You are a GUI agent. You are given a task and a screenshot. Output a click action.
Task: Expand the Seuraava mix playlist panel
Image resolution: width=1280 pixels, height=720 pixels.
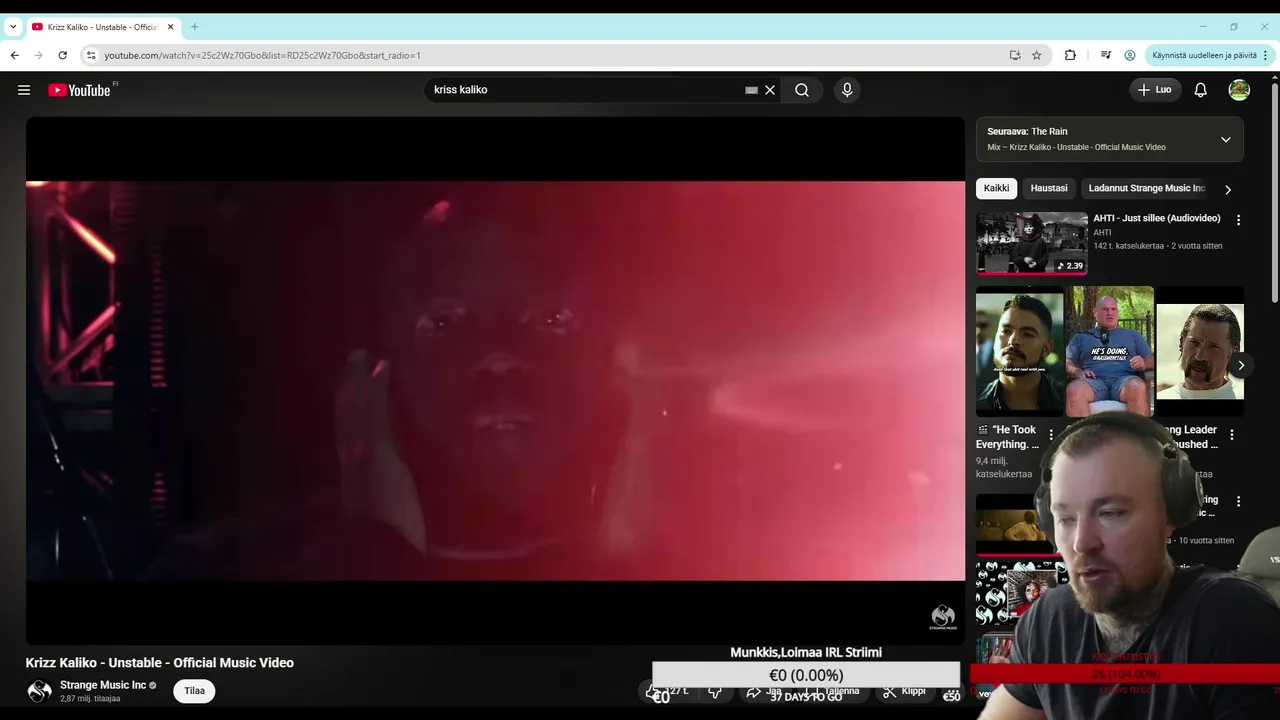1225,139
